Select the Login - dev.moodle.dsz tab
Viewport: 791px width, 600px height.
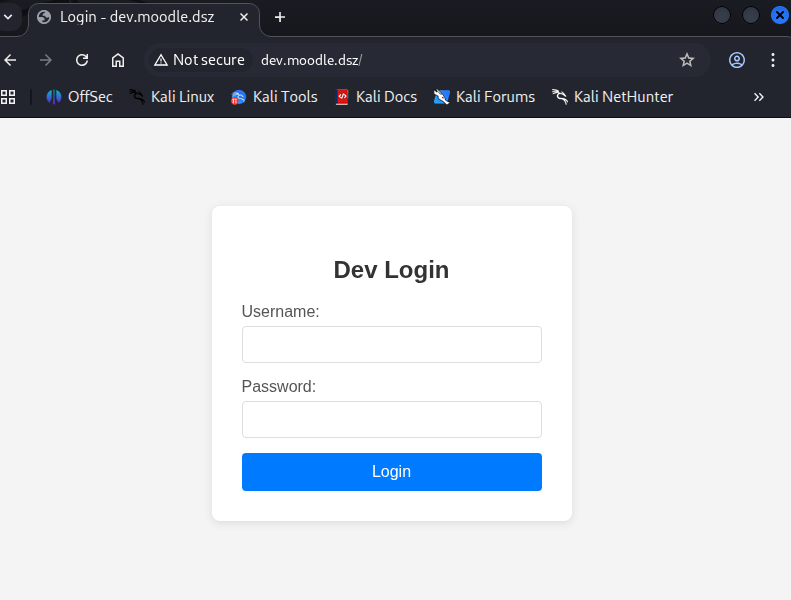[x=135, y=17]
